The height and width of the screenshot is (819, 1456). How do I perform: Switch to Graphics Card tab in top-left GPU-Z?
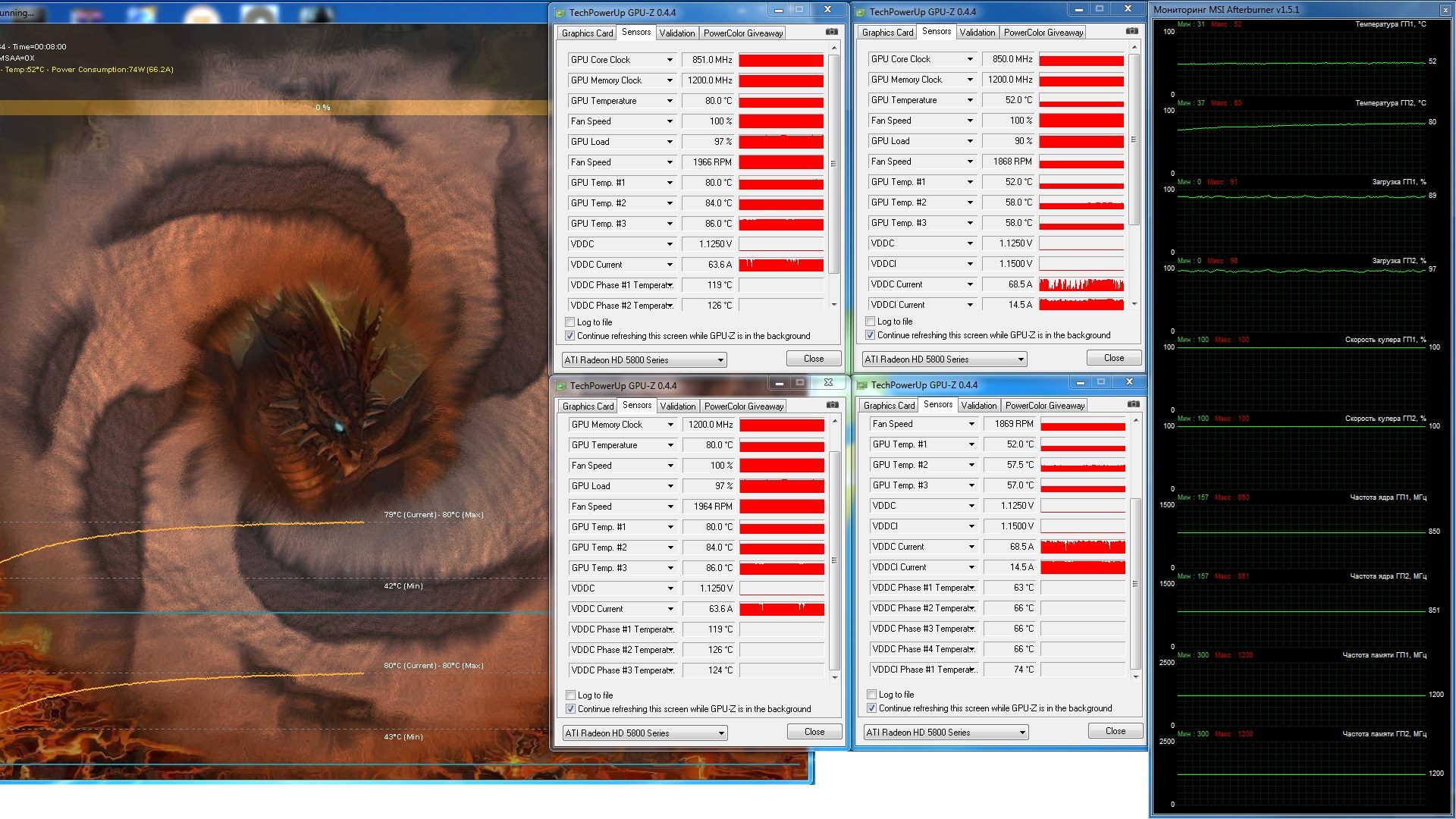(587, 33)
